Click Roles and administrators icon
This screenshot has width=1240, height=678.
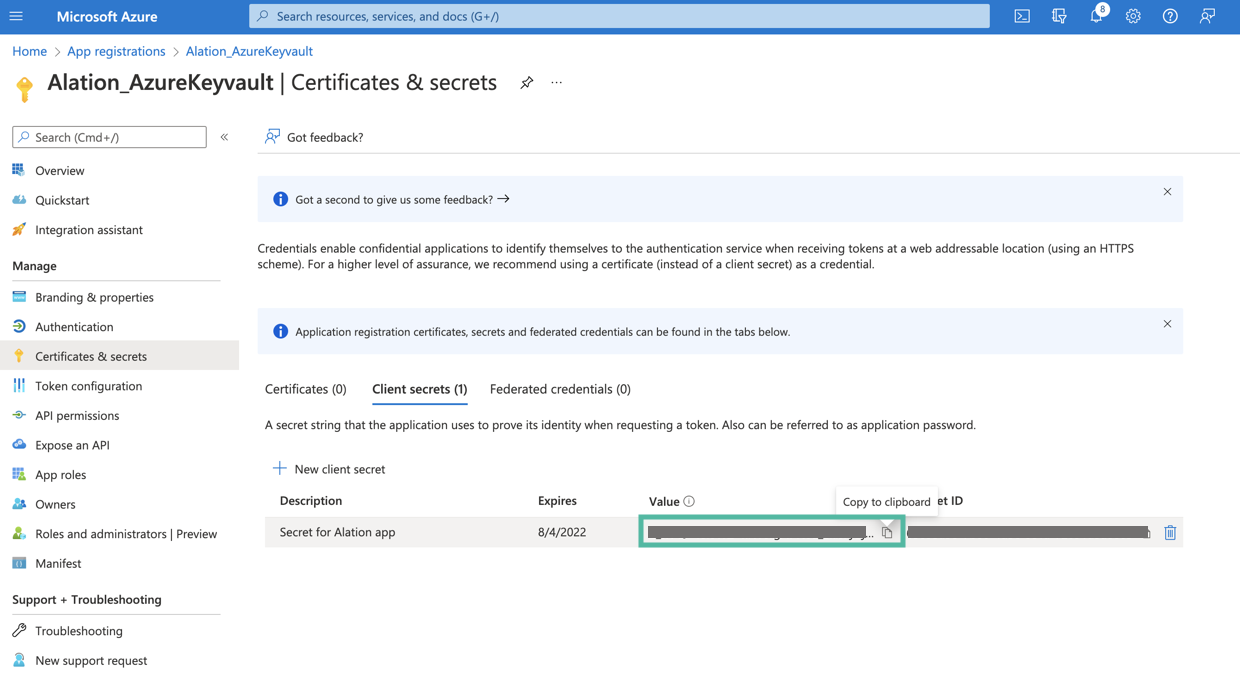(19, 534)
